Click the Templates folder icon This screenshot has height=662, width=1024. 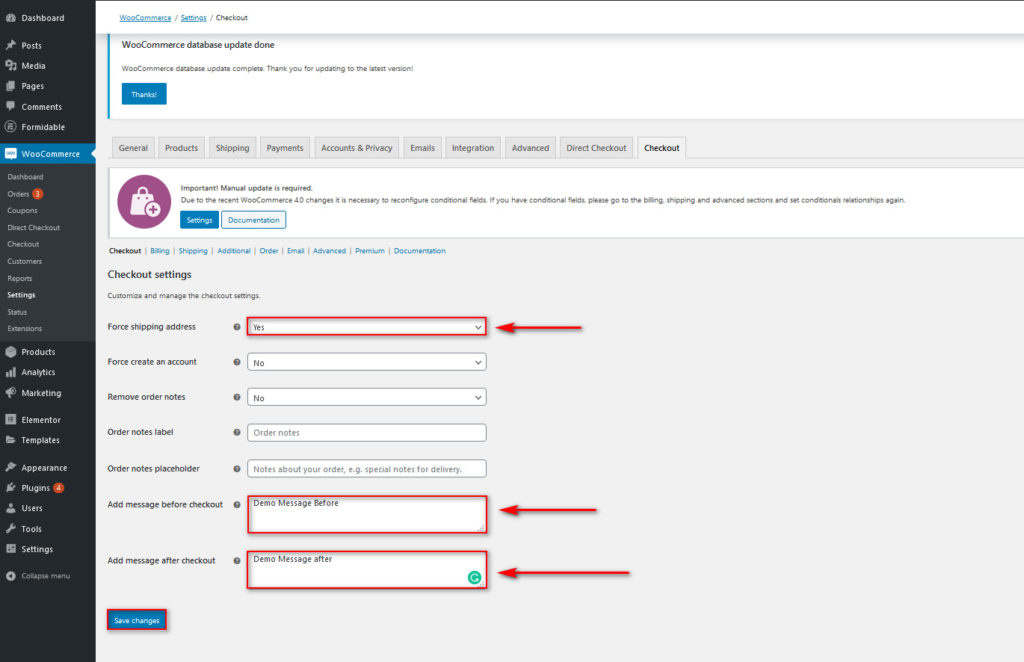(10, 440)
